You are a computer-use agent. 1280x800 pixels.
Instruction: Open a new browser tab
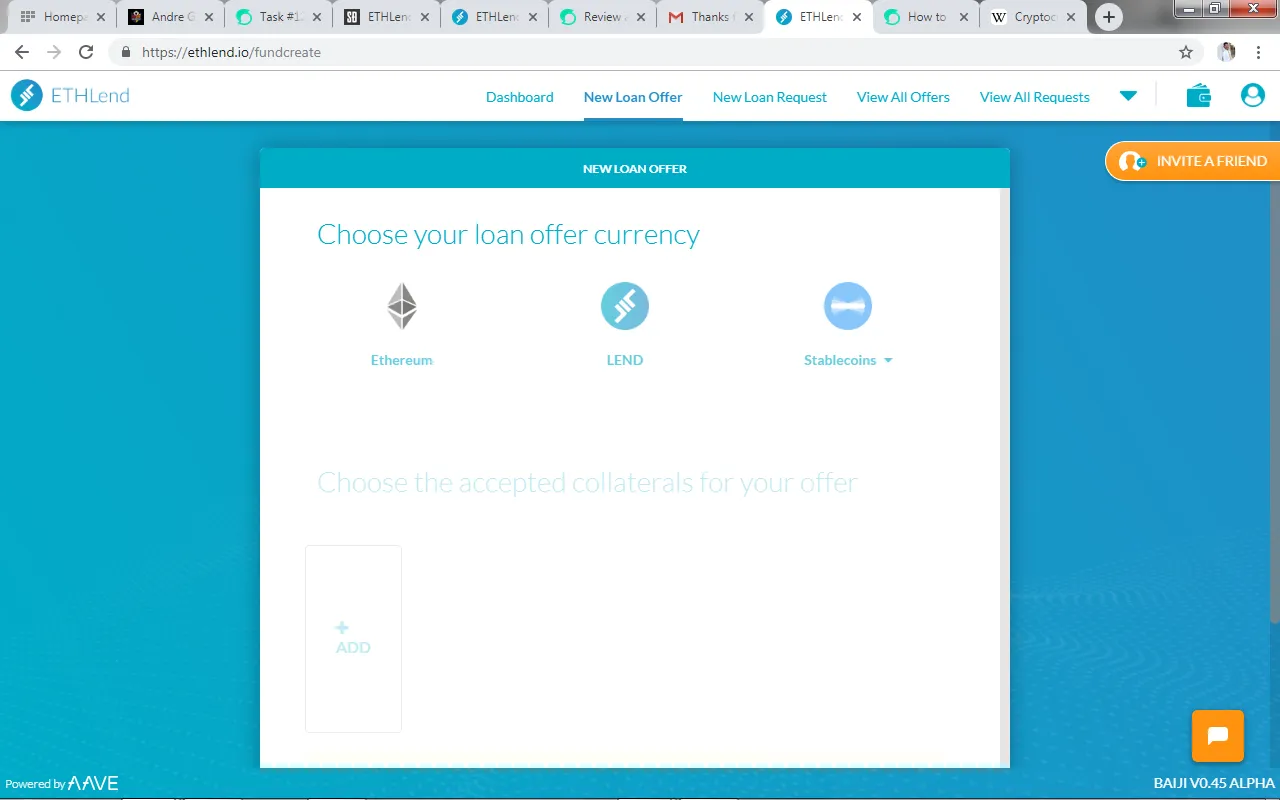[x=1109, y=17]
